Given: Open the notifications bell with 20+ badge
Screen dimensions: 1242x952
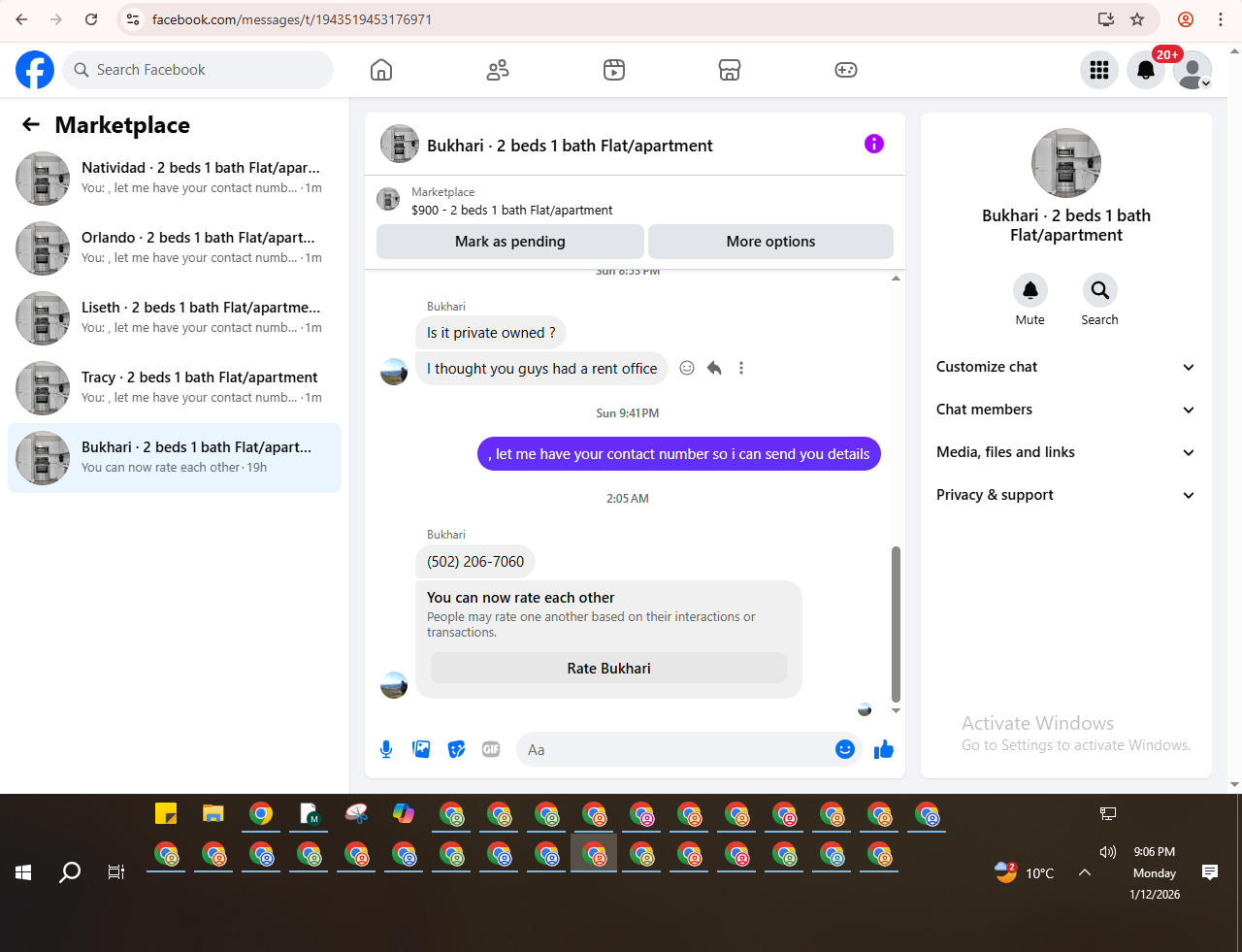Looking at the screenshot, I should [x=1146, y=70].
